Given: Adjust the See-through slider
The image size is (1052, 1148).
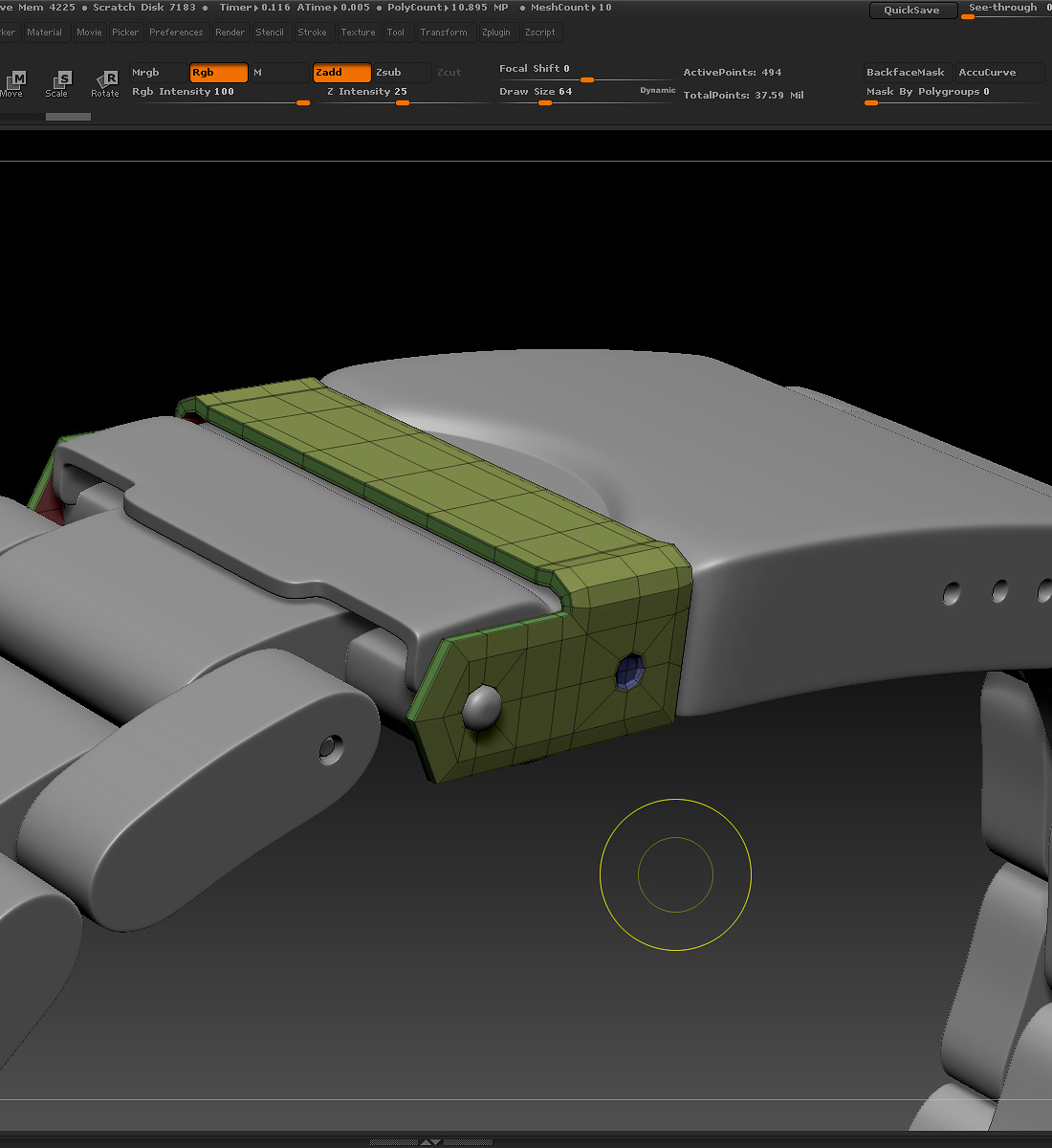Looking at the screenshot, I should (x=1006, y=10).
